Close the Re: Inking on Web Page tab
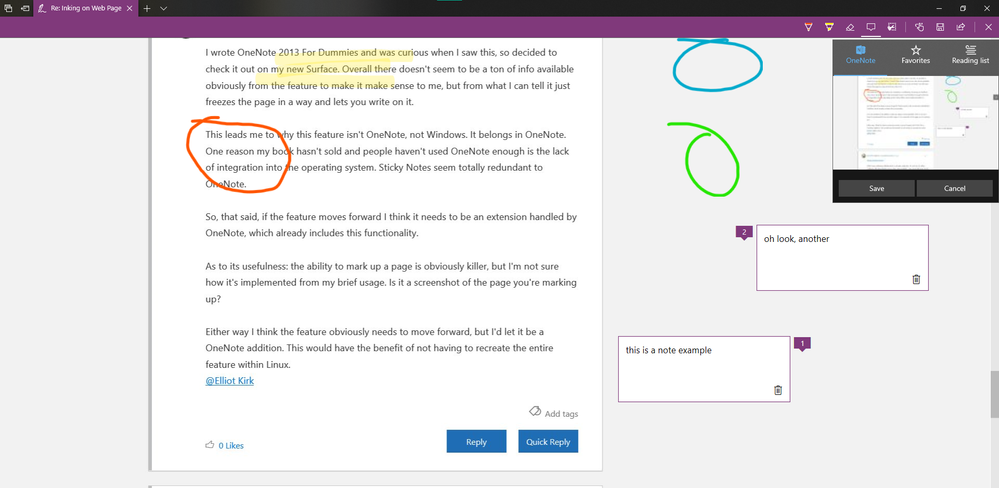 pyautogui.click(x=129, y=8)
